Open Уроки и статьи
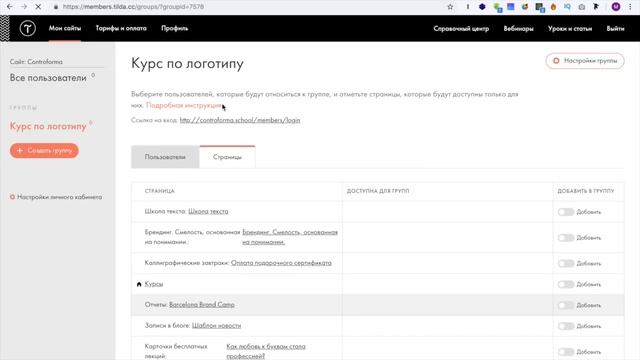 (570, 29)
